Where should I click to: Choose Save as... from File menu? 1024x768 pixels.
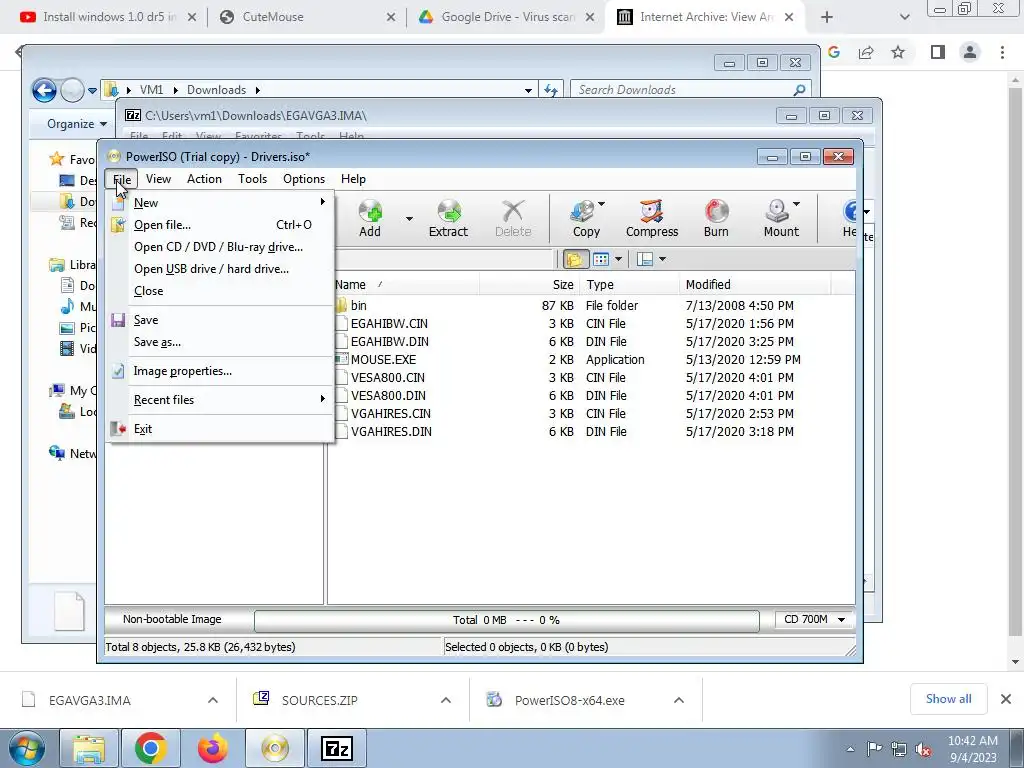point(222,342)
